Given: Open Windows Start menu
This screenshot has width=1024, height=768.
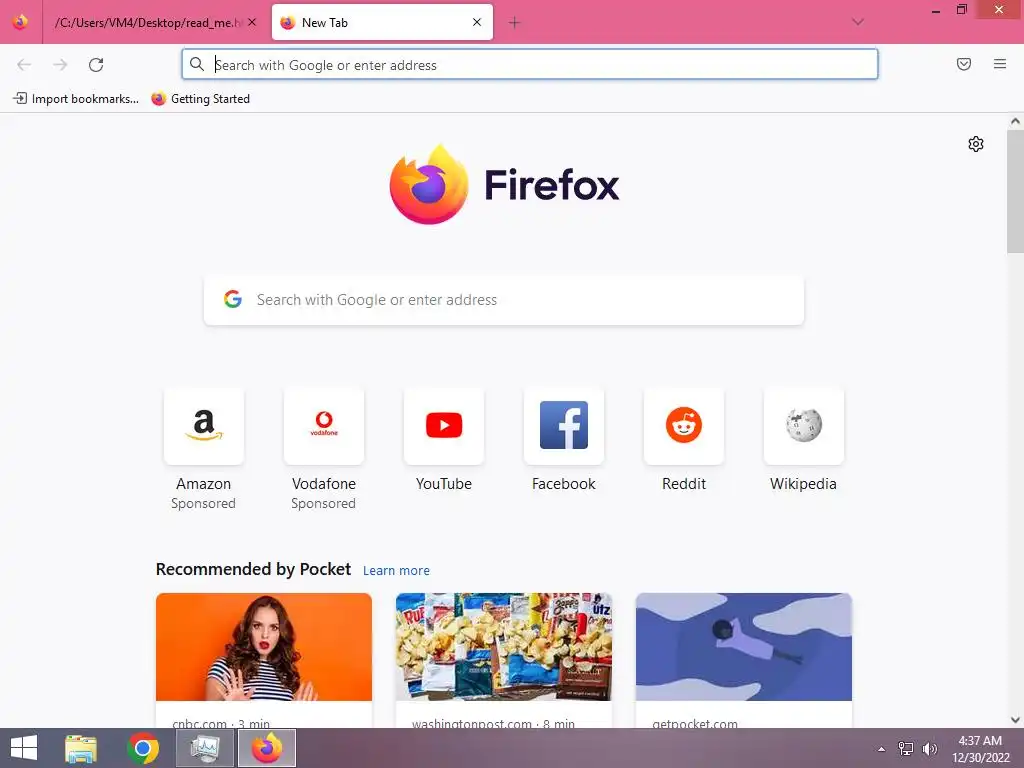Looking at the screenshot, I should tap(24, 748).
